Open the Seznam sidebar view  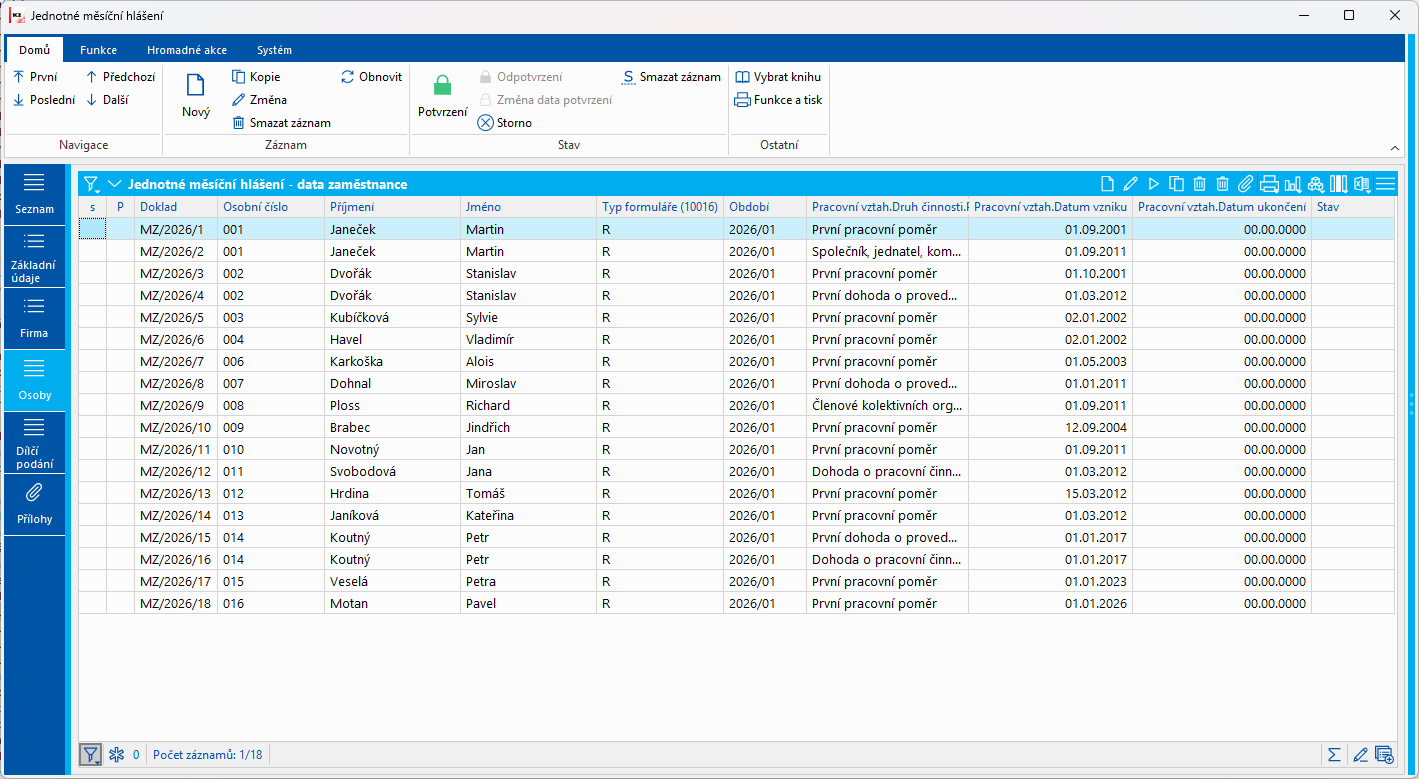coord(34,194)
